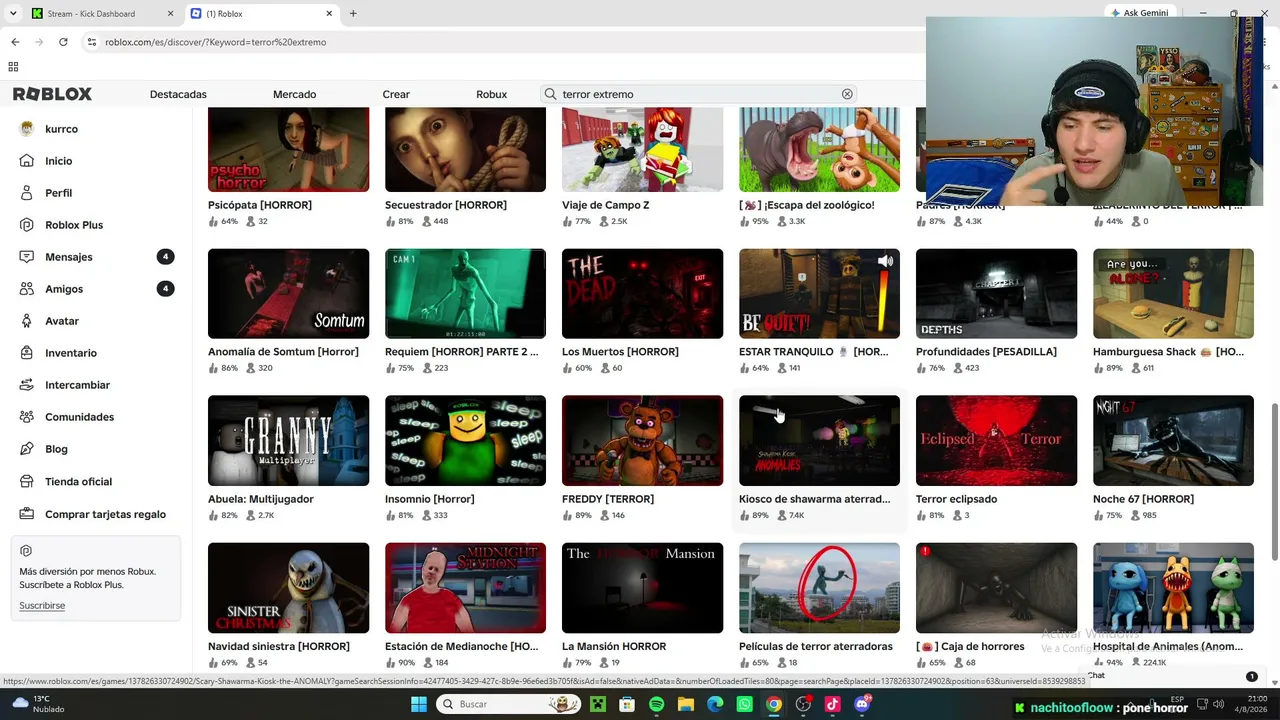View site information icon in address bar
Screen dimensions: 1280x720
click(91, 42)
